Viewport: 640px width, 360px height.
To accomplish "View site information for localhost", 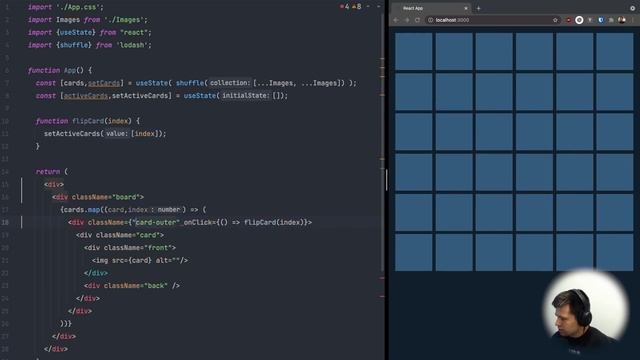I will 430,20.
